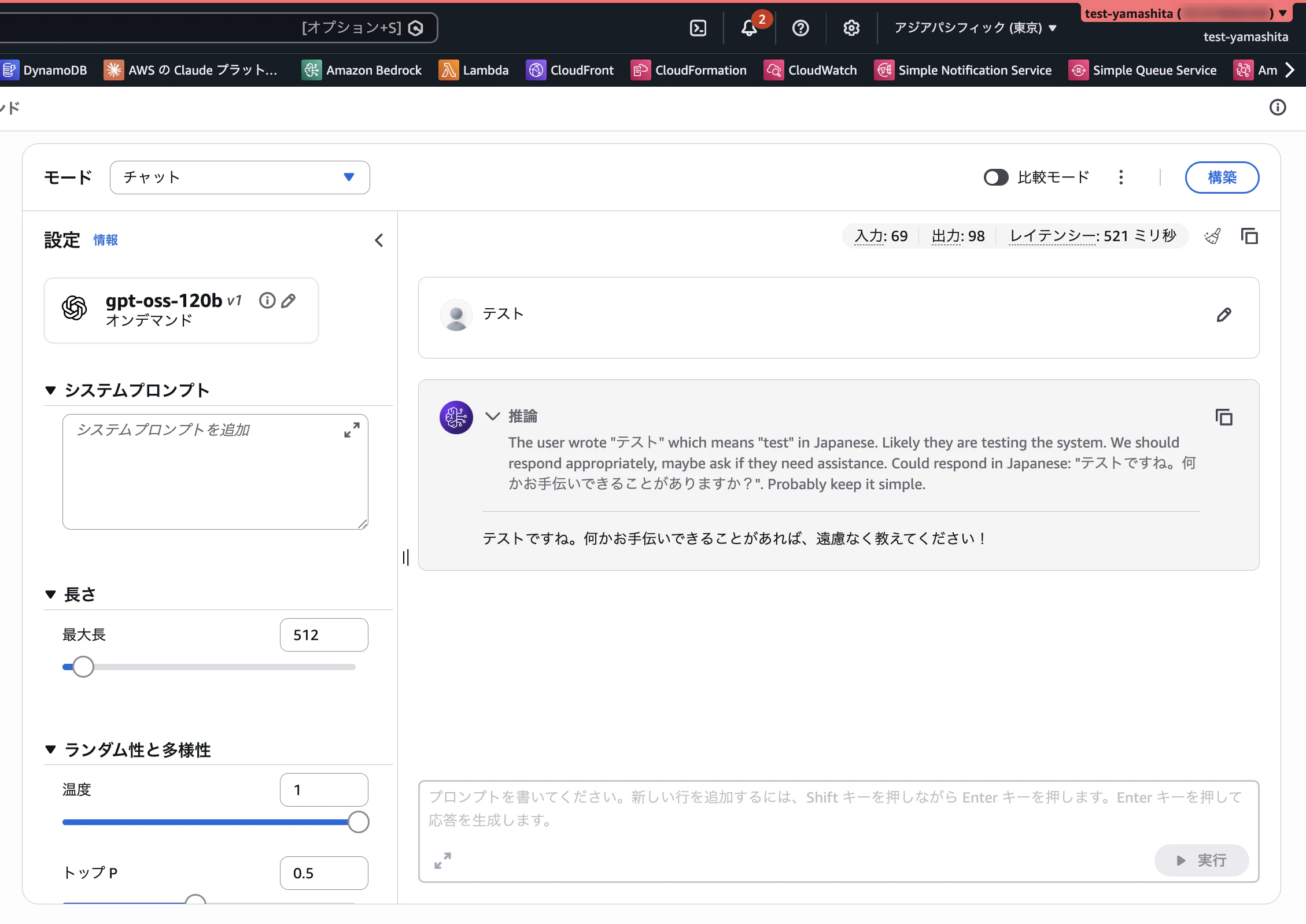Expand the prompt input with arrows icon
This screenshot has width=1306, height=924.
tap(442, 860)
